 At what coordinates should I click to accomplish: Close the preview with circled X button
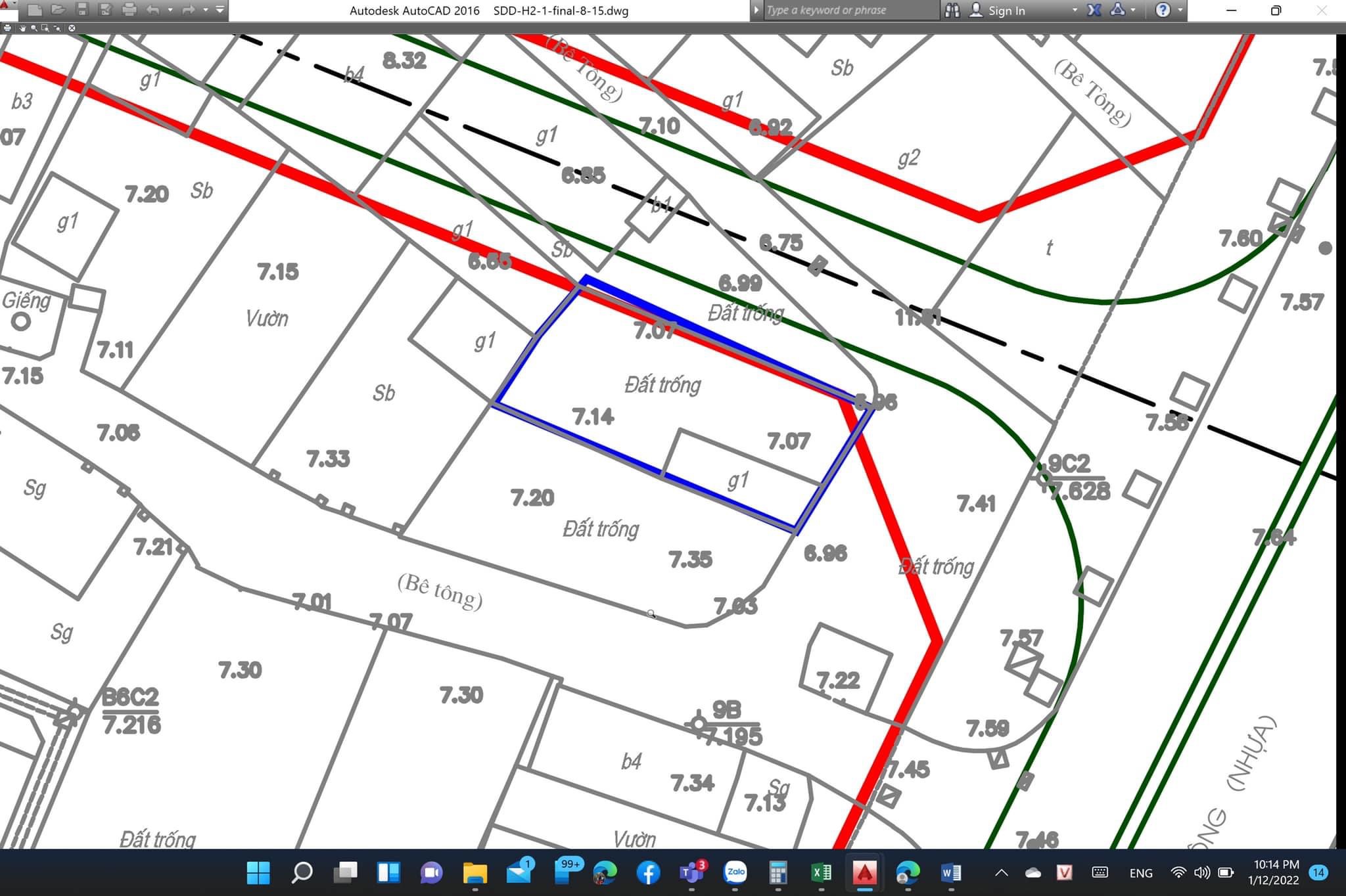click(72, 28)
